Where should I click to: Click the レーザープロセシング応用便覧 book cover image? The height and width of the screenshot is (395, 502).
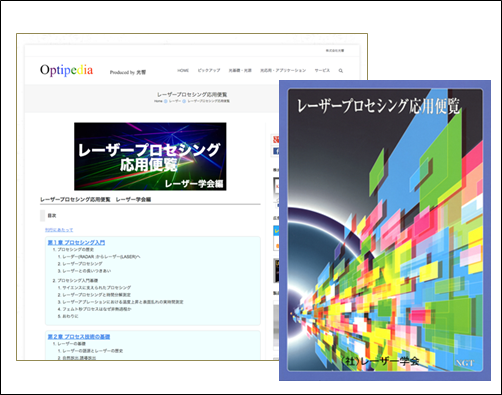(x=385, y=230)
